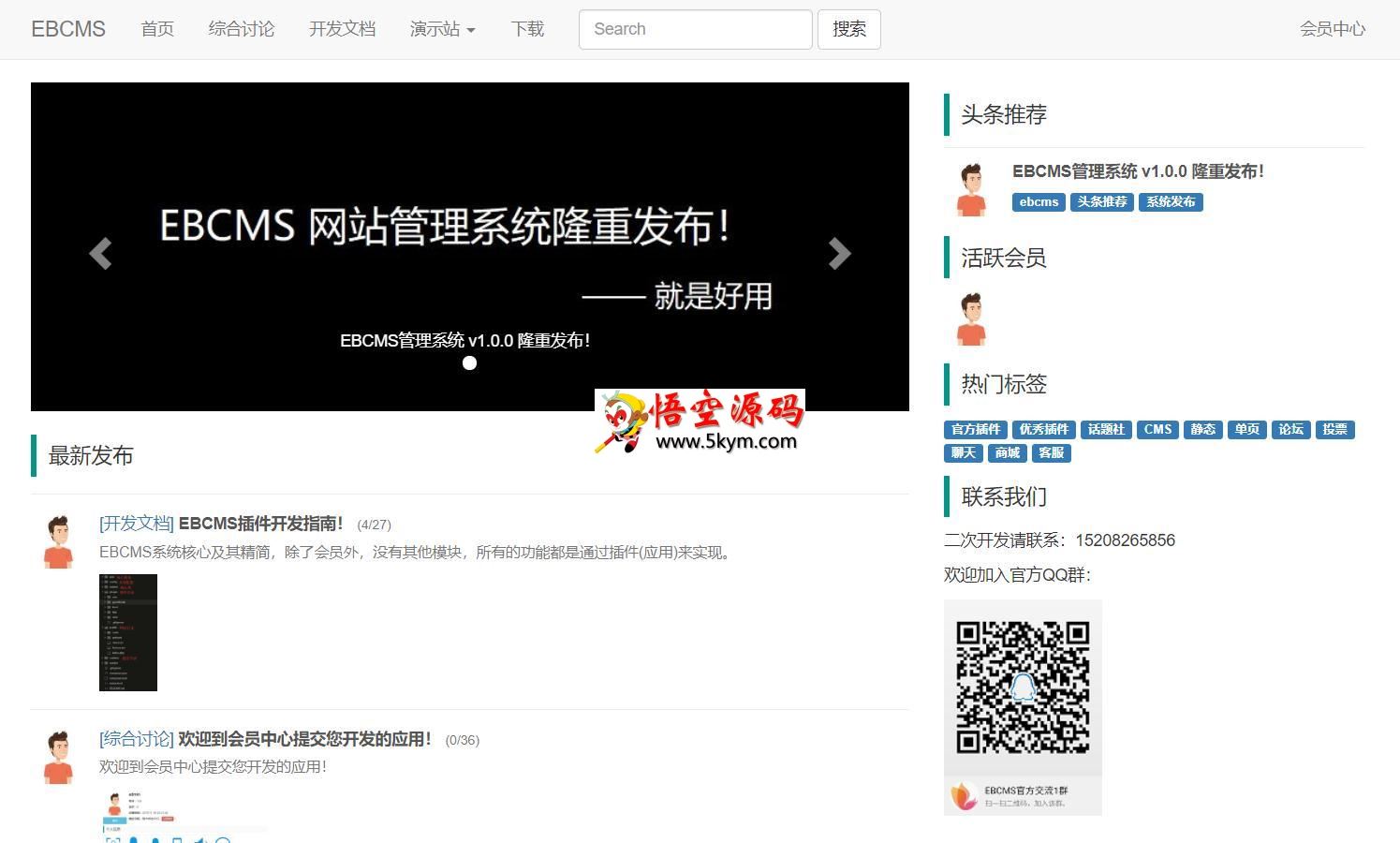
Task: Expand the 演示站 dropdown menu
Action: [443, 29]
